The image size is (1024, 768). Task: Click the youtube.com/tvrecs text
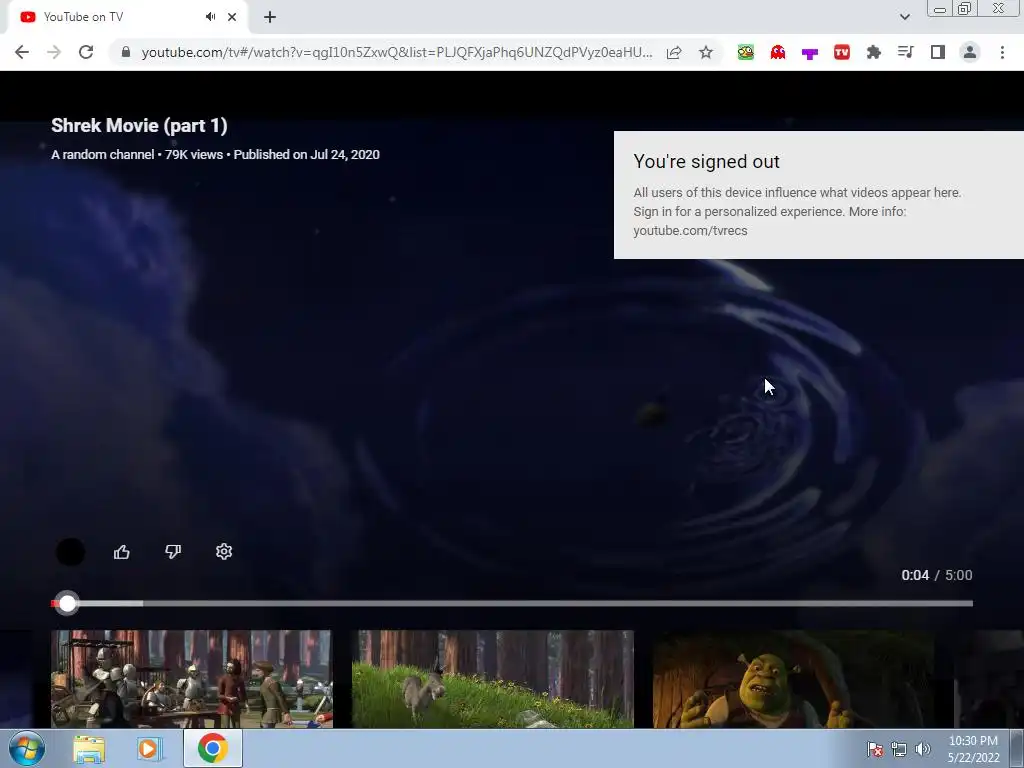click(690, 231)
